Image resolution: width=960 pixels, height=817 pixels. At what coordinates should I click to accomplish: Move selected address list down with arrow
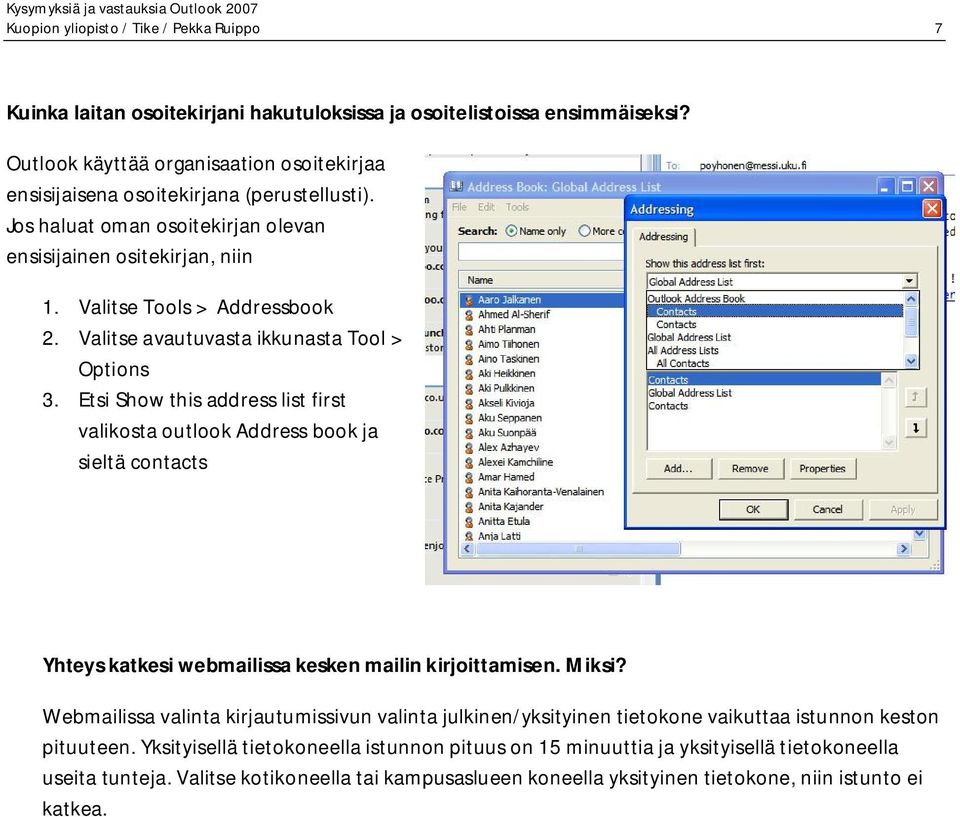pyautogui.click(x=915, y=427)
